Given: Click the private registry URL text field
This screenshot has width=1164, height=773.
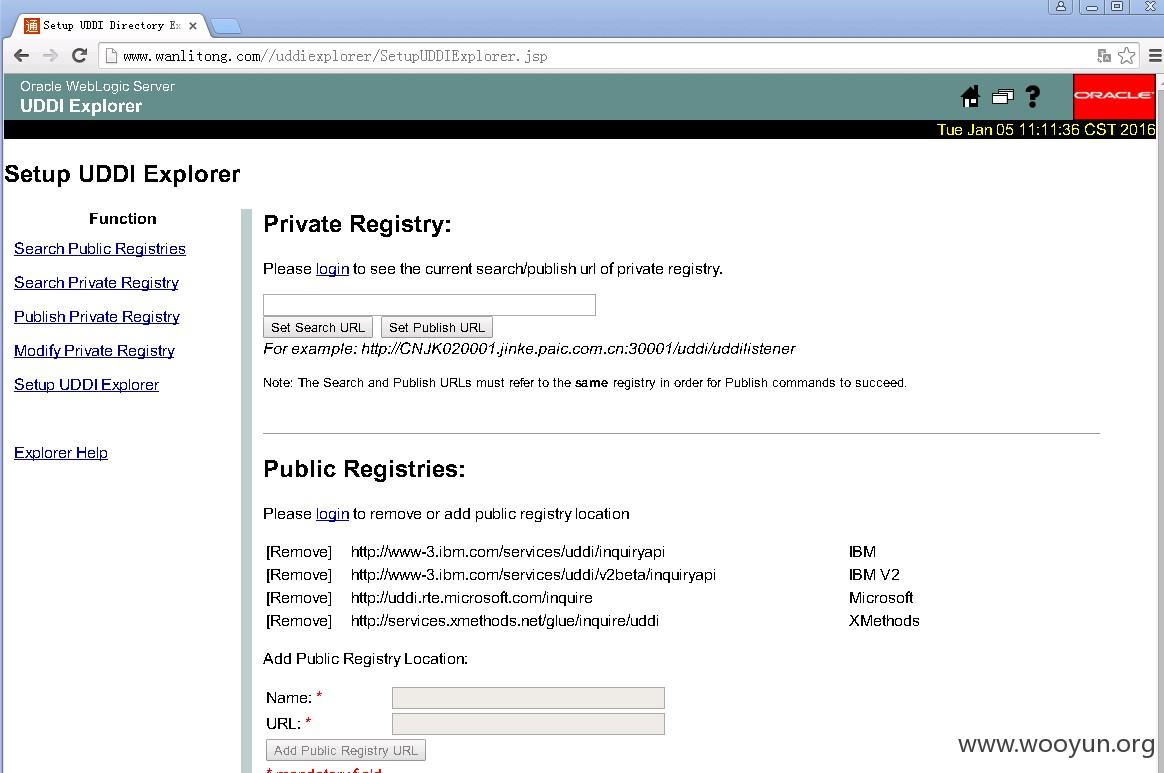Looking at the screenshot, I should 429,304.
